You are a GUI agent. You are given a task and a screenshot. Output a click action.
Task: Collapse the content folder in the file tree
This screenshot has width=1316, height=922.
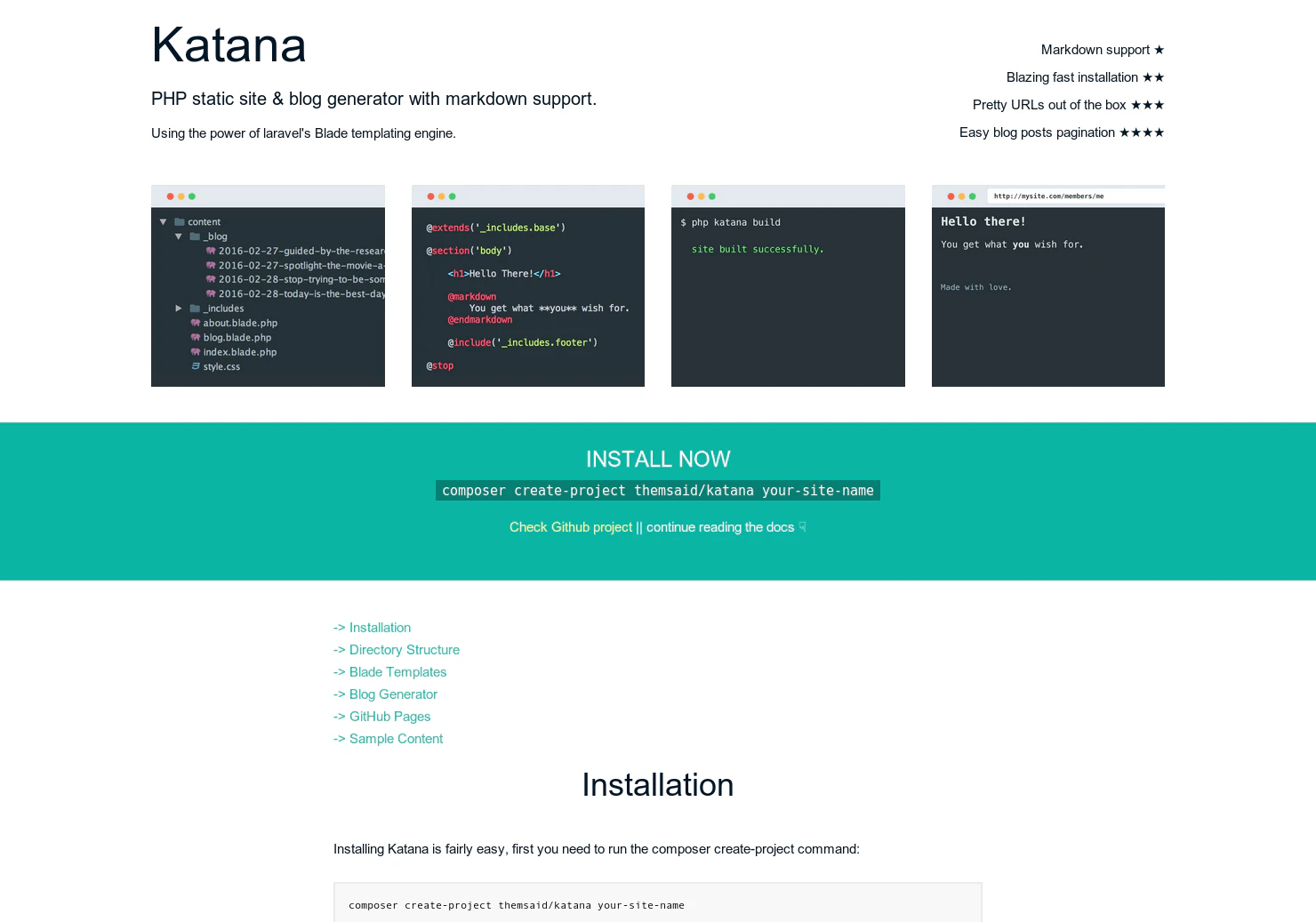coord(163,221)
